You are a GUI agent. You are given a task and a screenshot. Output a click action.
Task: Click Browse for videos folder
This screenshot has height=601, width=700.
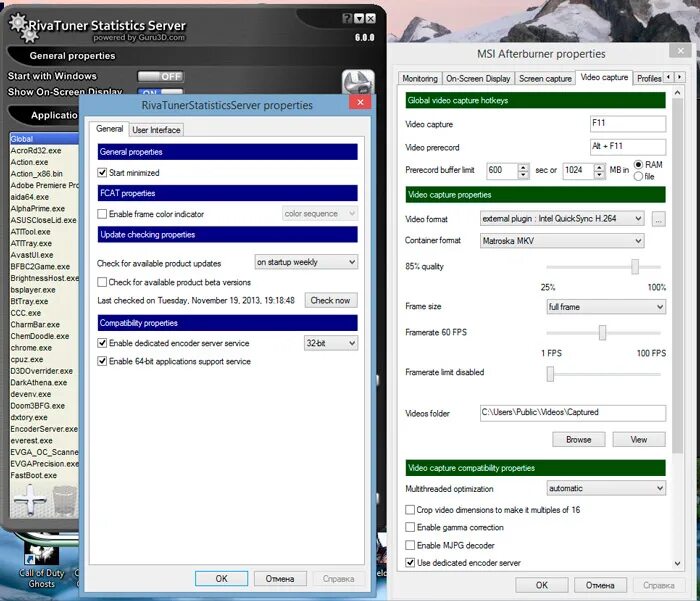coord(579,439)
